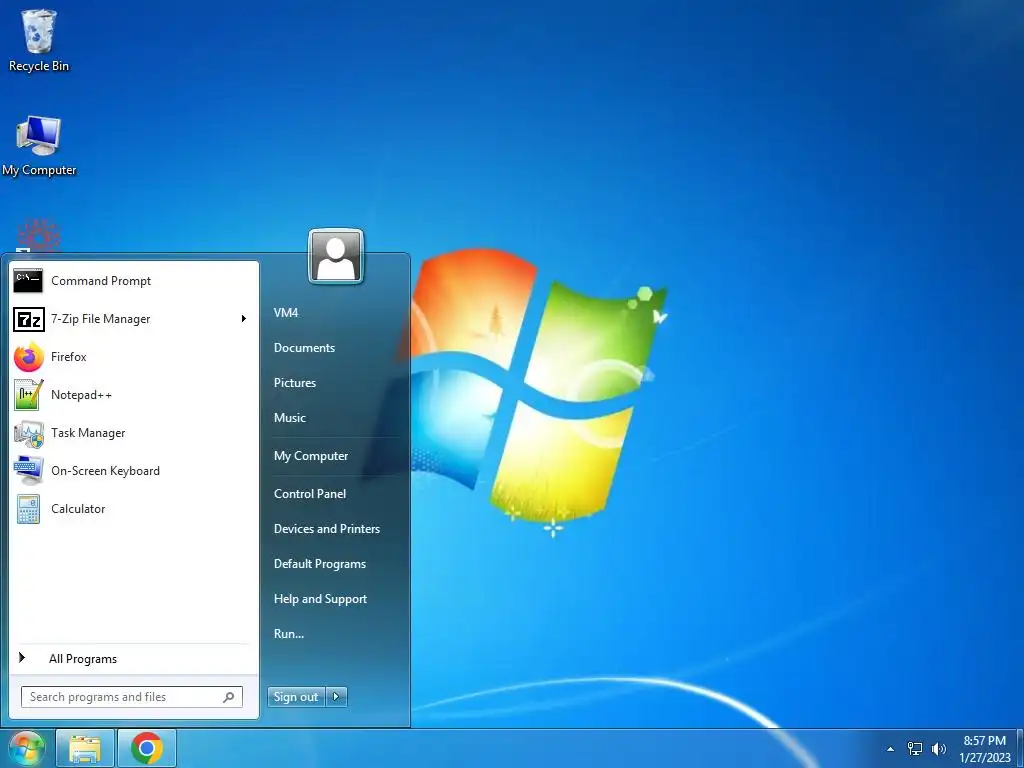Click the network tray icon
Viewport: 1024px width, 768px height.
[x=915, y=749]
